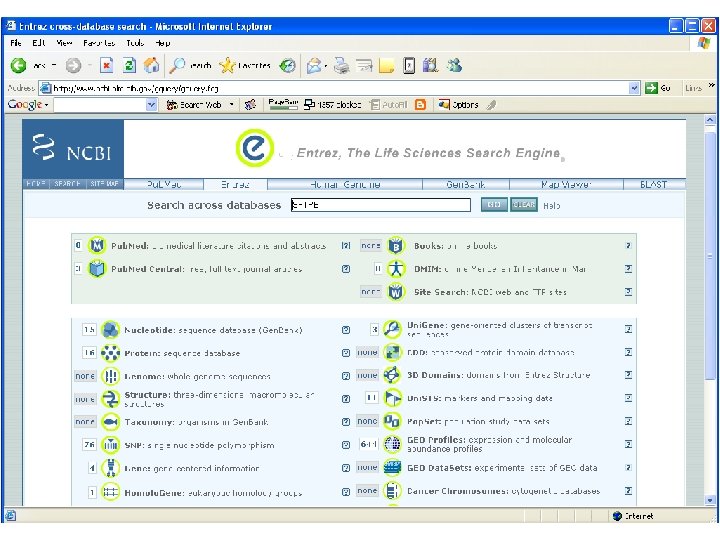Click the Entrez 'e' logo

coord(254,148)
